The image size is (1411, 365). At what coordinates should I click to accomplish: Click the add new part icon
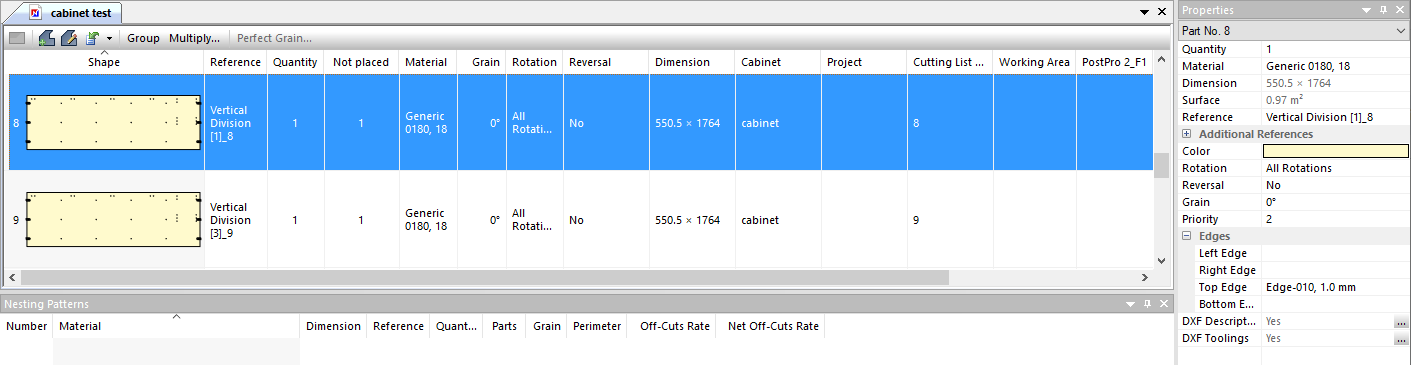click(46, 38)
